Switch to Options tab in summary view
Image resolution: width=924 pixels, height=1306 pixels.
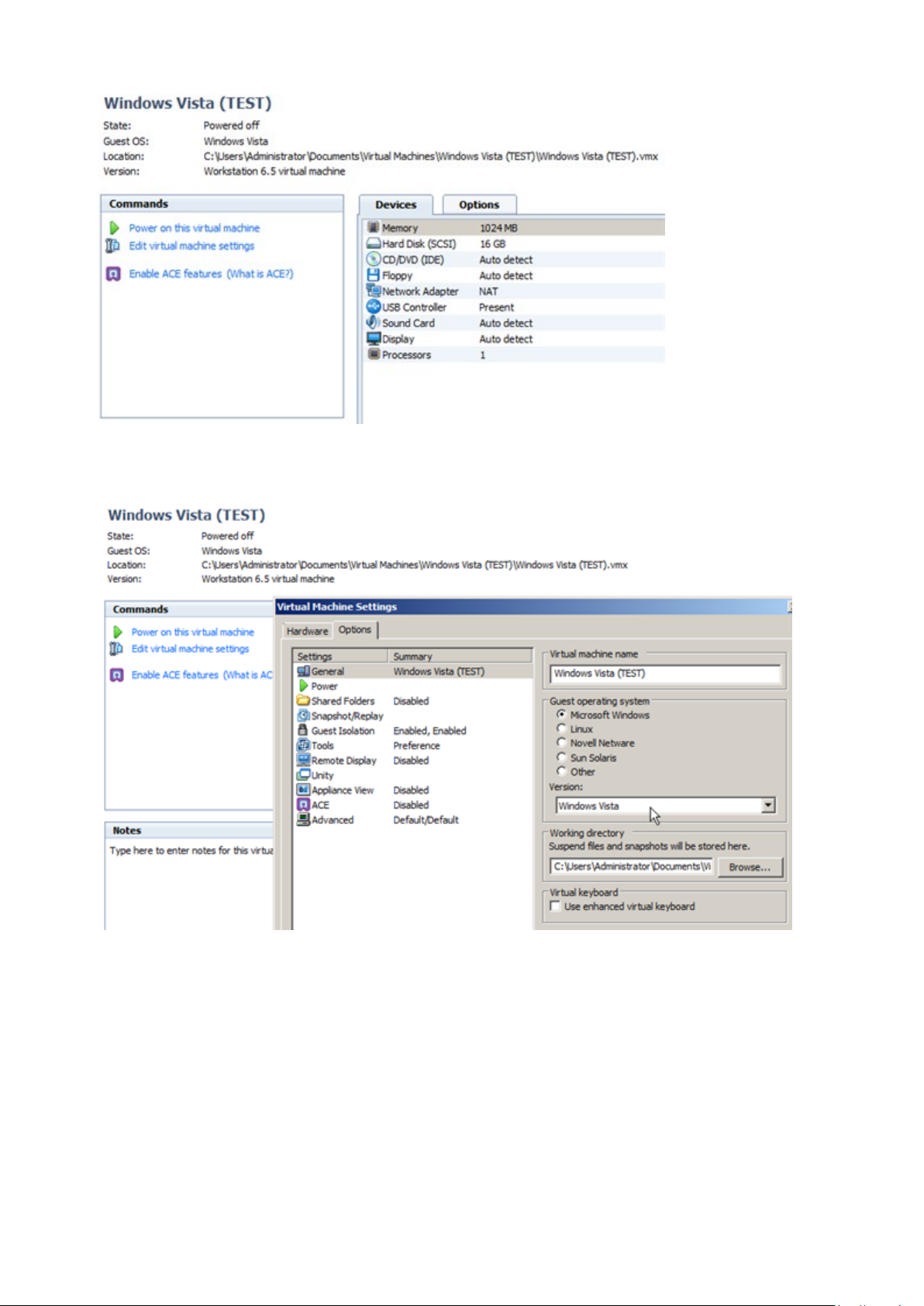[479, 205]
